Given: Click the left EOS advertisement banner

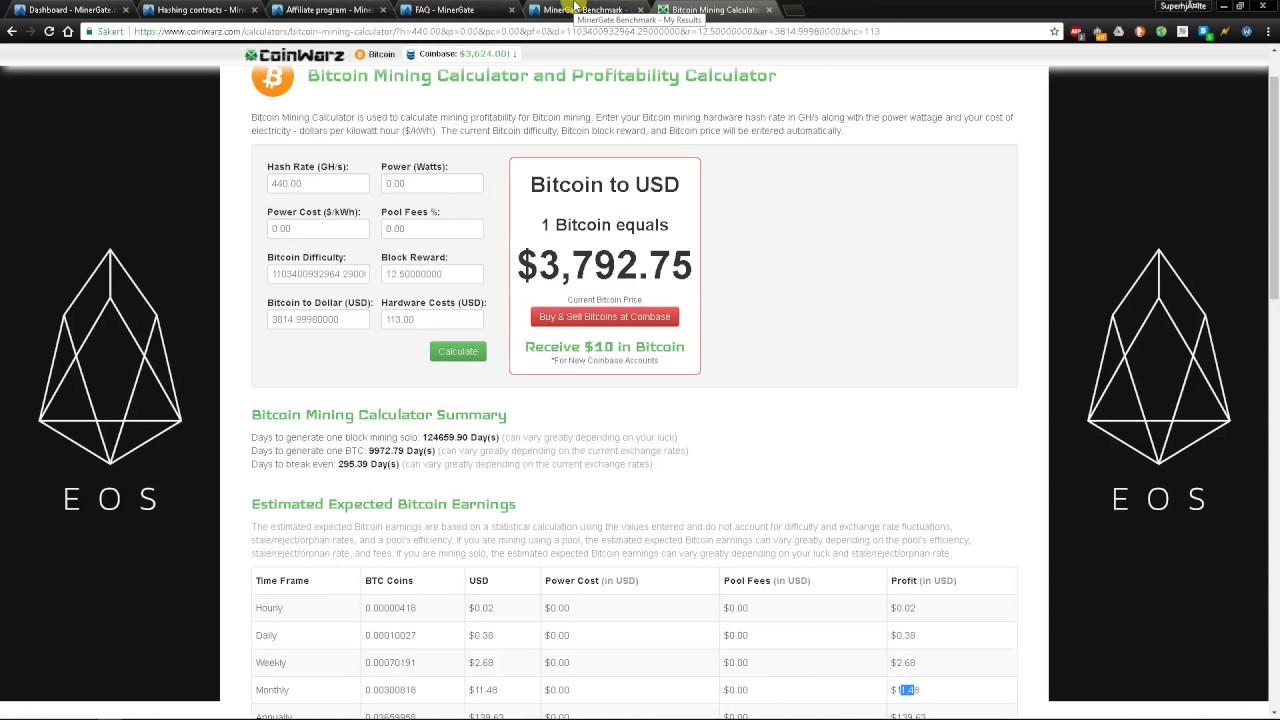Looking at the screenshot, I should coord(110,384).
